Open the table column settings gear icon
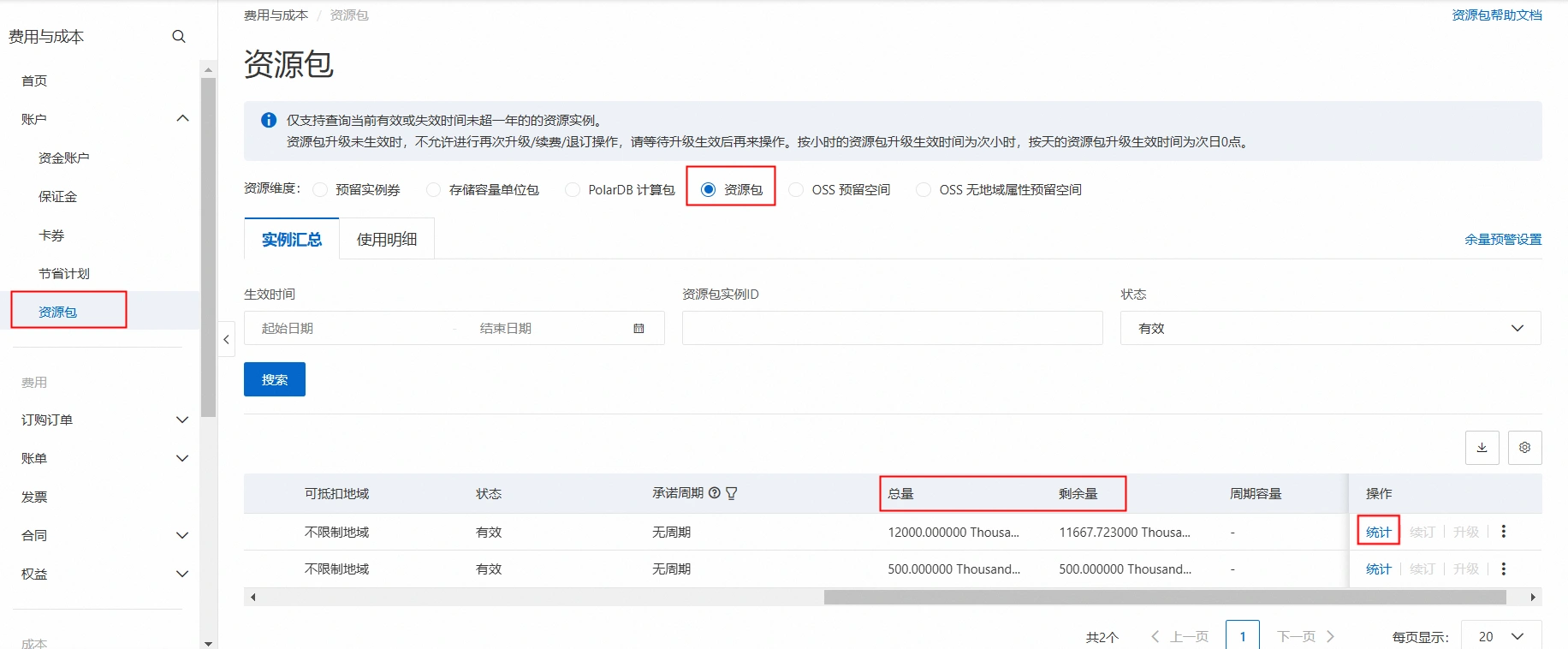This screenshot has height=649, width=1568. click(1525, 448)
